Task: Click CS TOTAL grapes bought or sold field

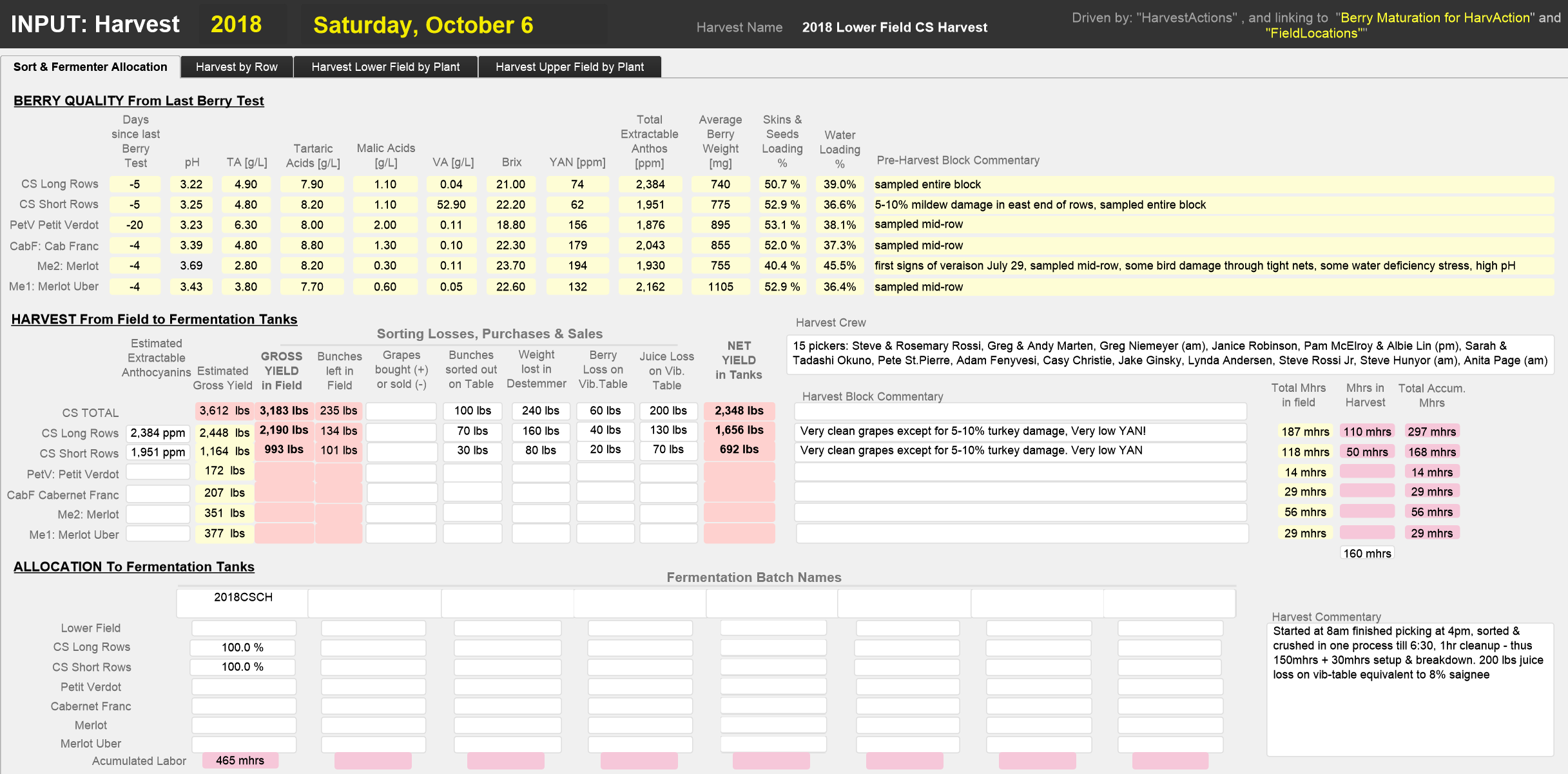Action: [x=401, y=411]
